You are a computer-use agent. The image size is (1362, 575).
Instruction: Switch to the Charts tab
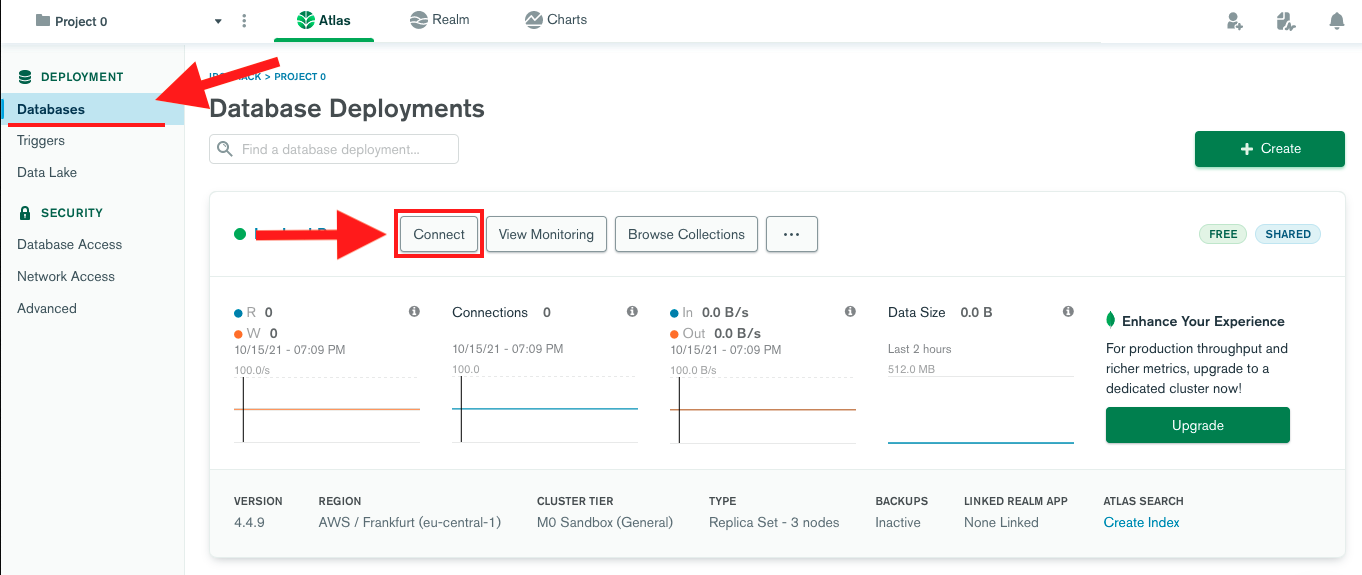coord(556,20)
